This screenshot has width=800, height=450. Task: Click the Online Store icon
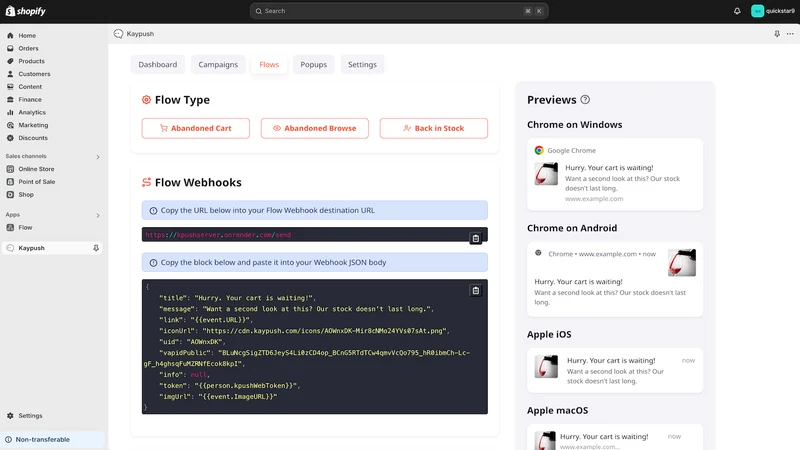tap(10, 169)
